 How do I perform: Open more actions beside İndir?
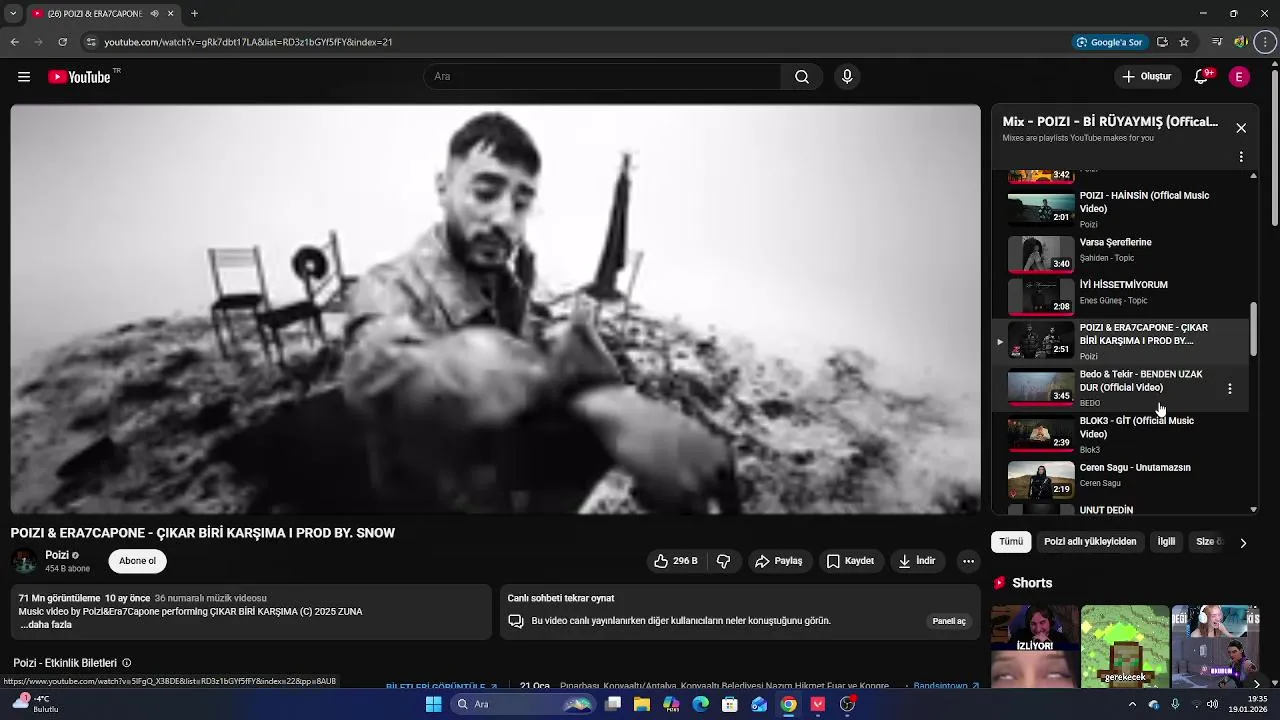(968, 561)
